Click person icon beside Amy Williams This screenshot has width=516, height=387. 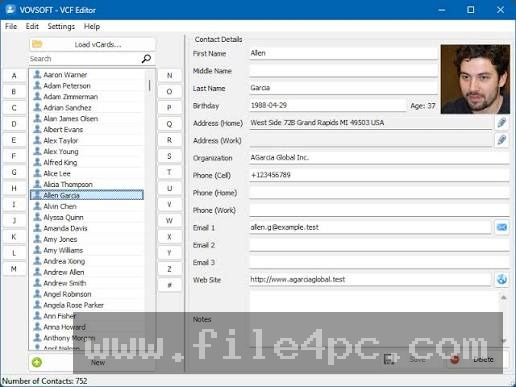(x=37, y=250)
